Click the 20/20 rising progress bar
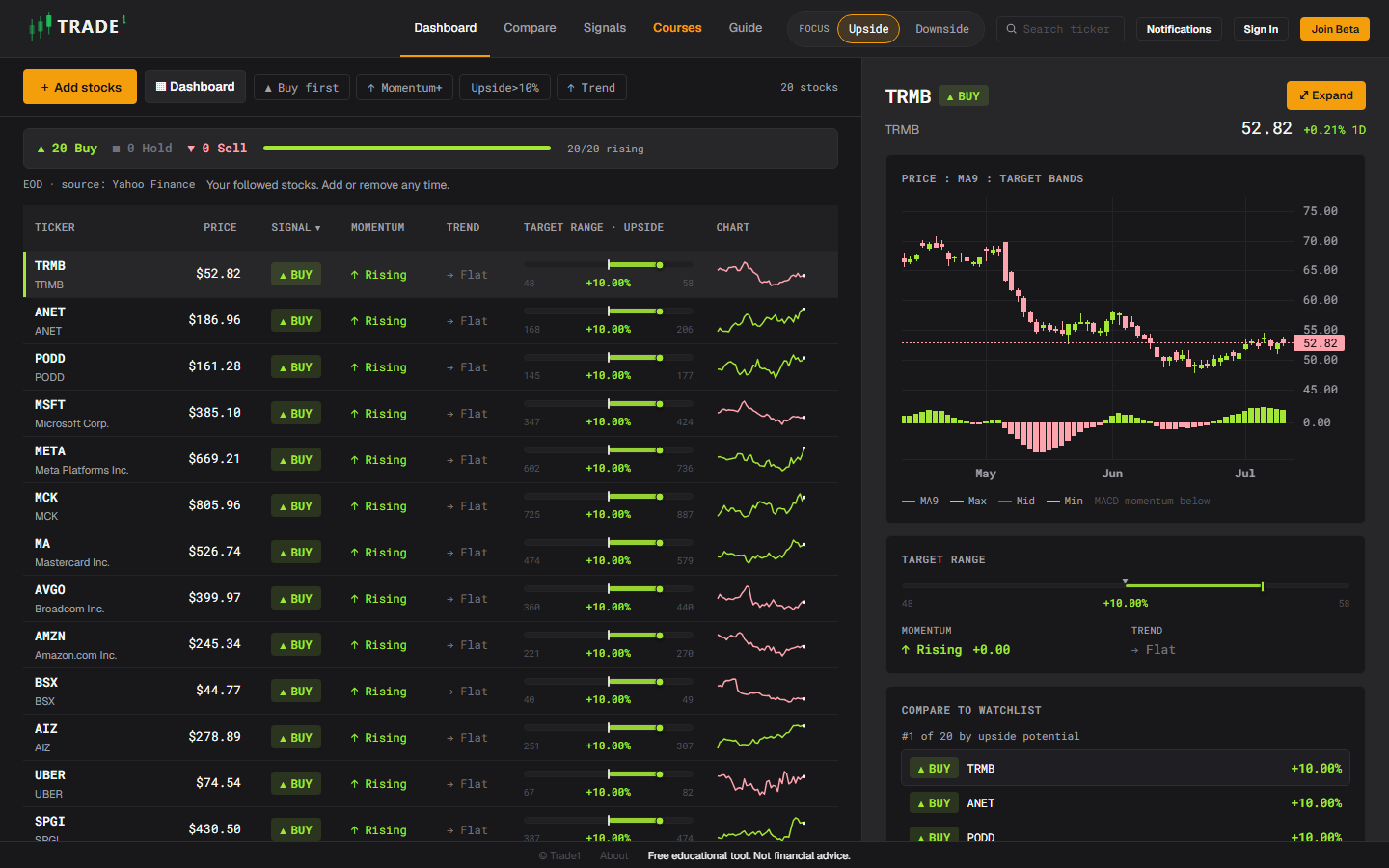Viewport: 1389px width, 868px height. click(407, 149)
